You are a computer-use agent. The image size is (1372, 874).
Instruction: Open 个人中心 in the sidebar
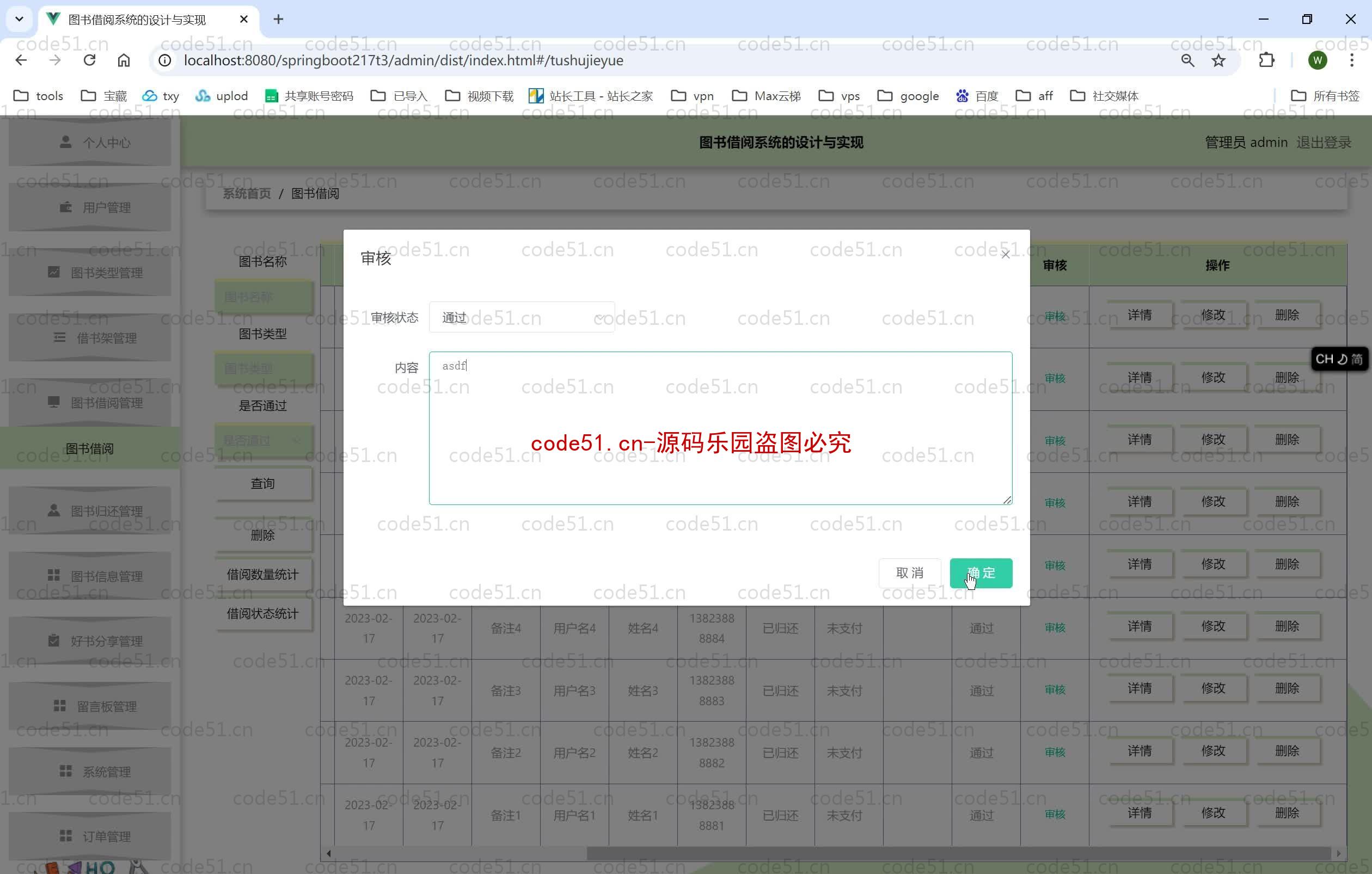click(89, 143)
